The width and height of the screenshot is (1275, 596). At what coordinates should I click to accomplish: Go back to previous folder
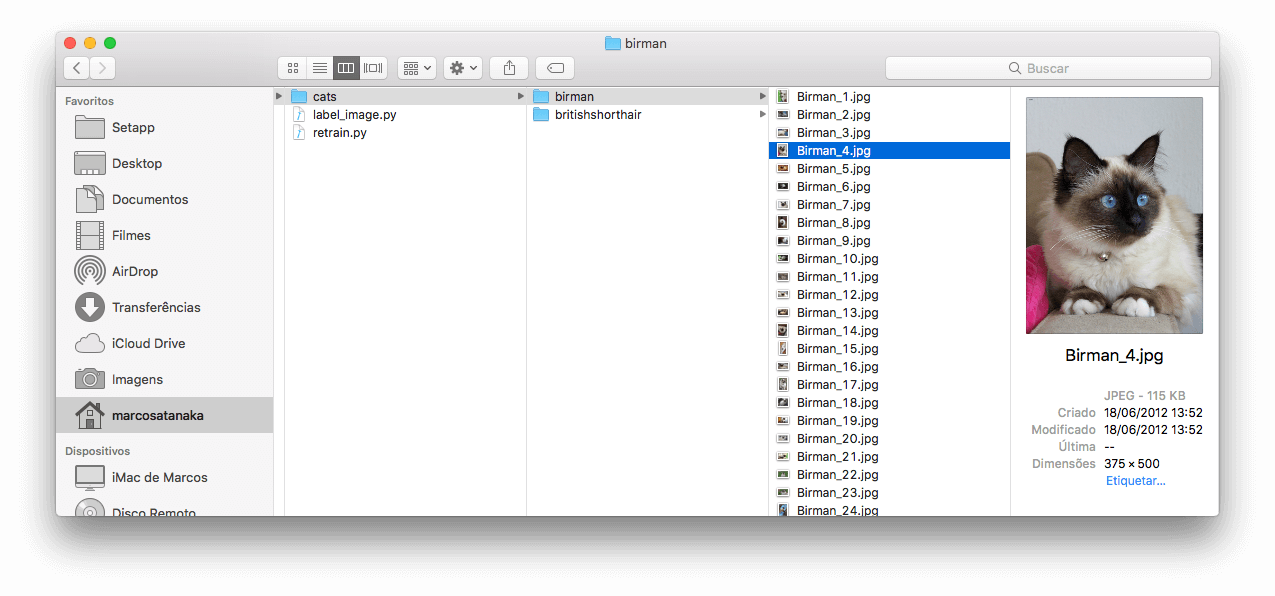77,68
